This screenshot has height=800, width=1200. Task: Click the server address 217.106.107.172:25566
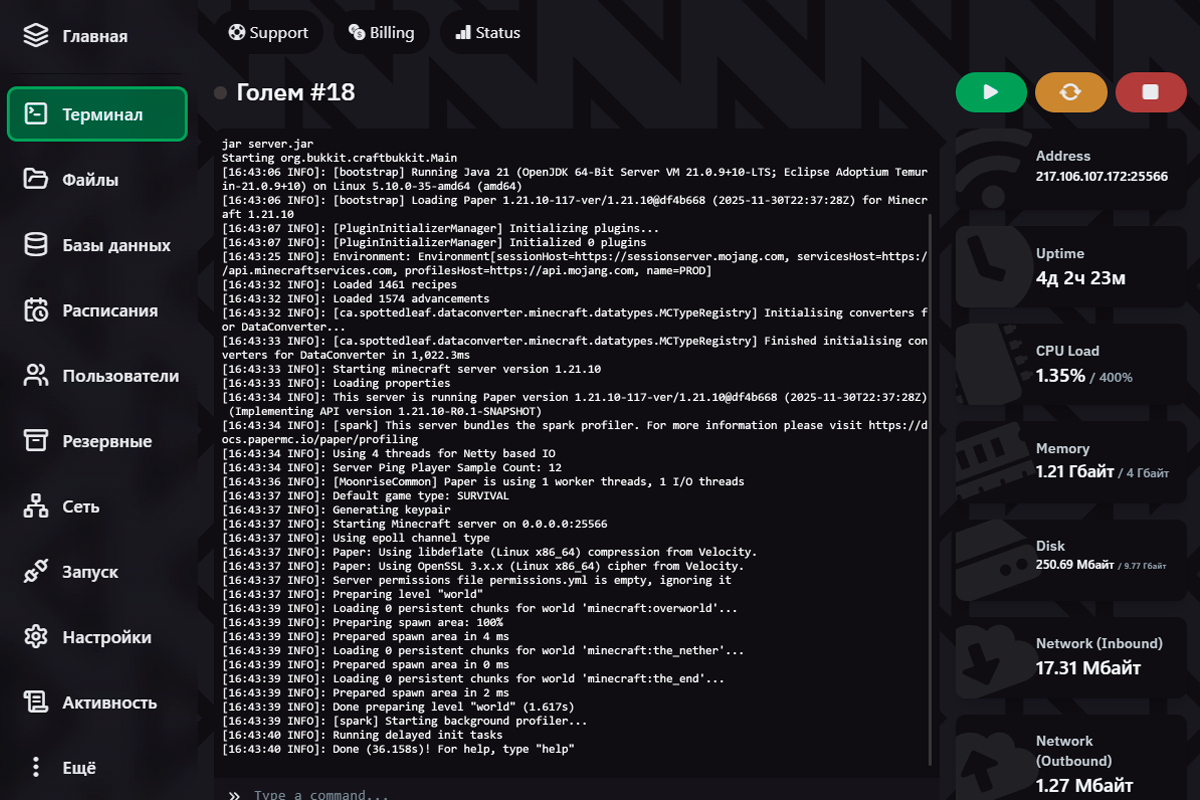(1101, 176)
